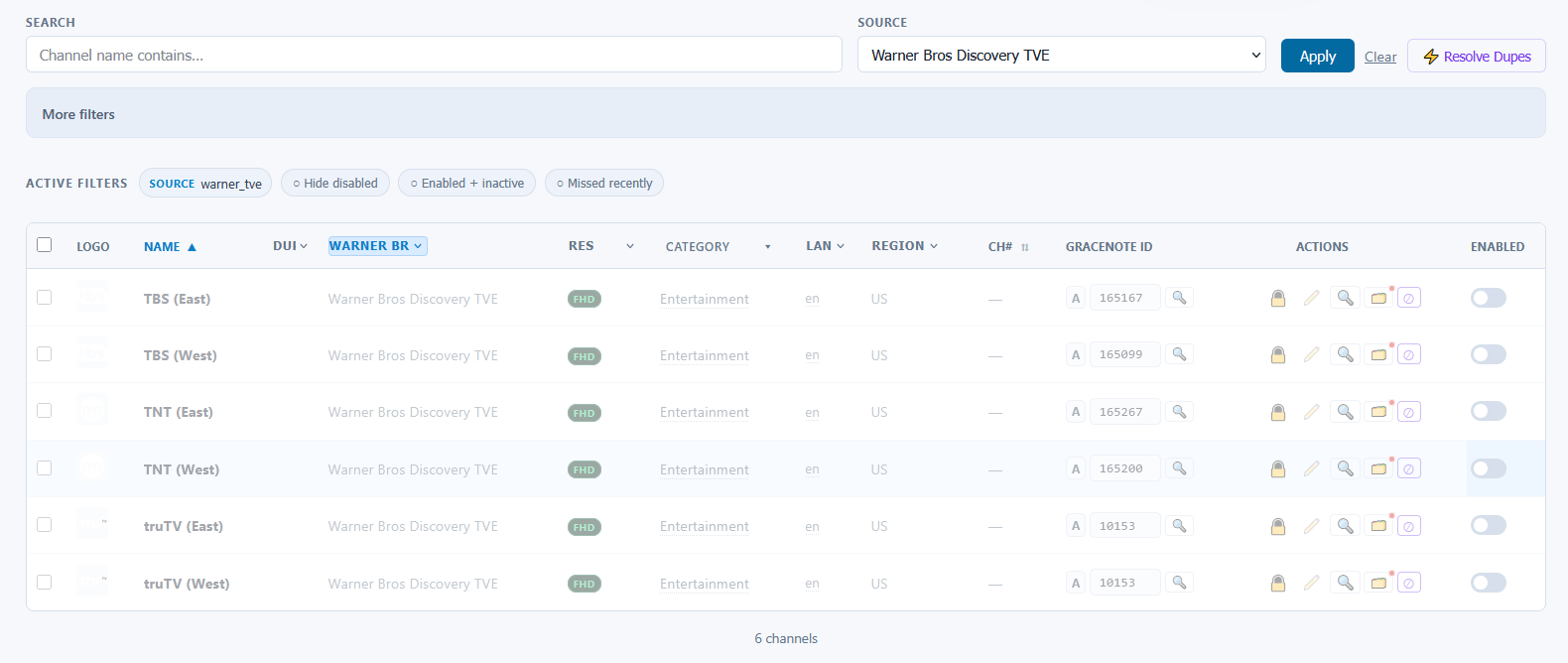1568x663 pixels.
Task: Click the 'A' auto button beside Gracenote ID 165099
Action: 1076,354
